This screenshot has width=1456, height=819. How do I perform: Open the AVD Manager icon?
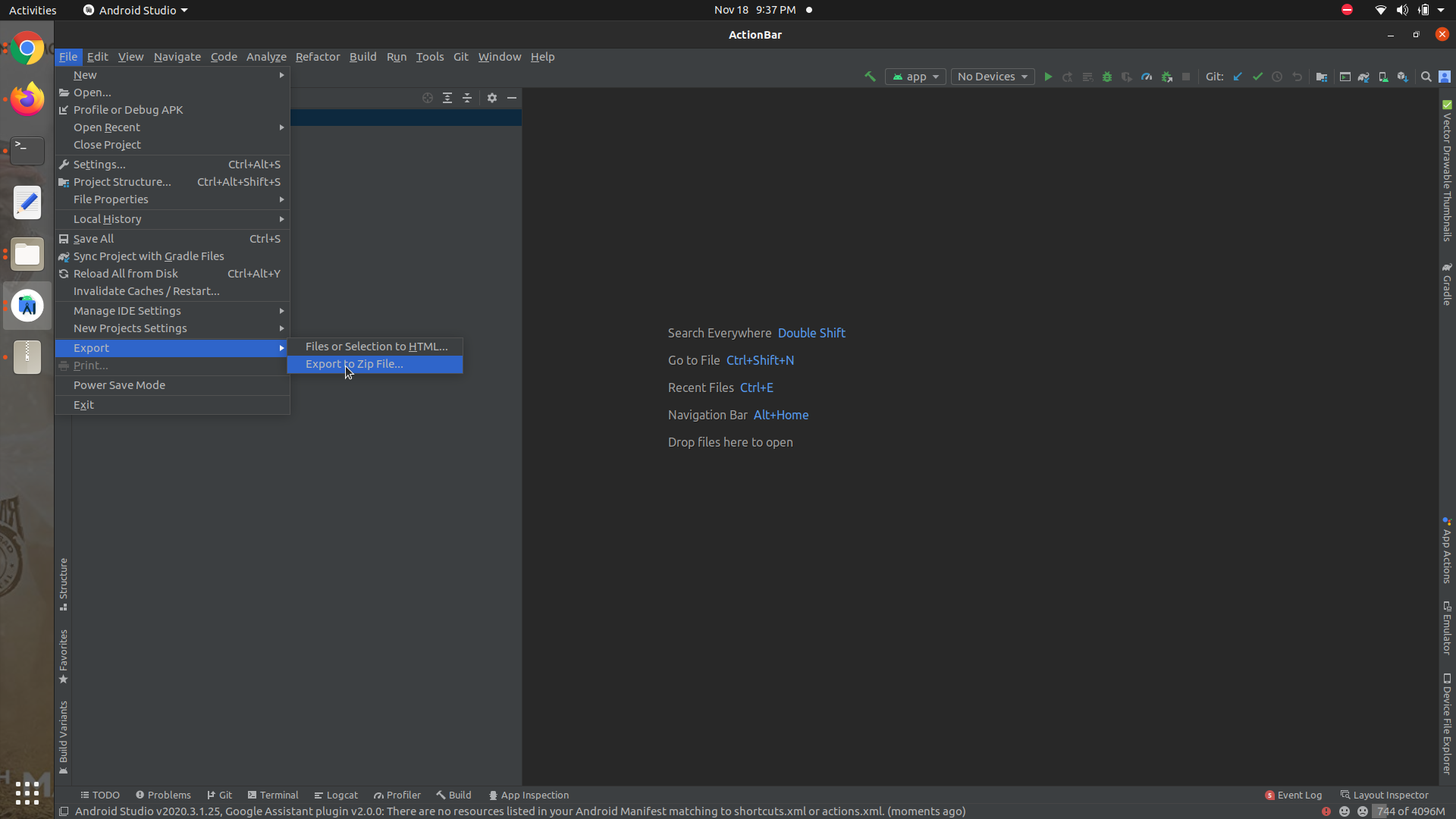coord(1383,77)
